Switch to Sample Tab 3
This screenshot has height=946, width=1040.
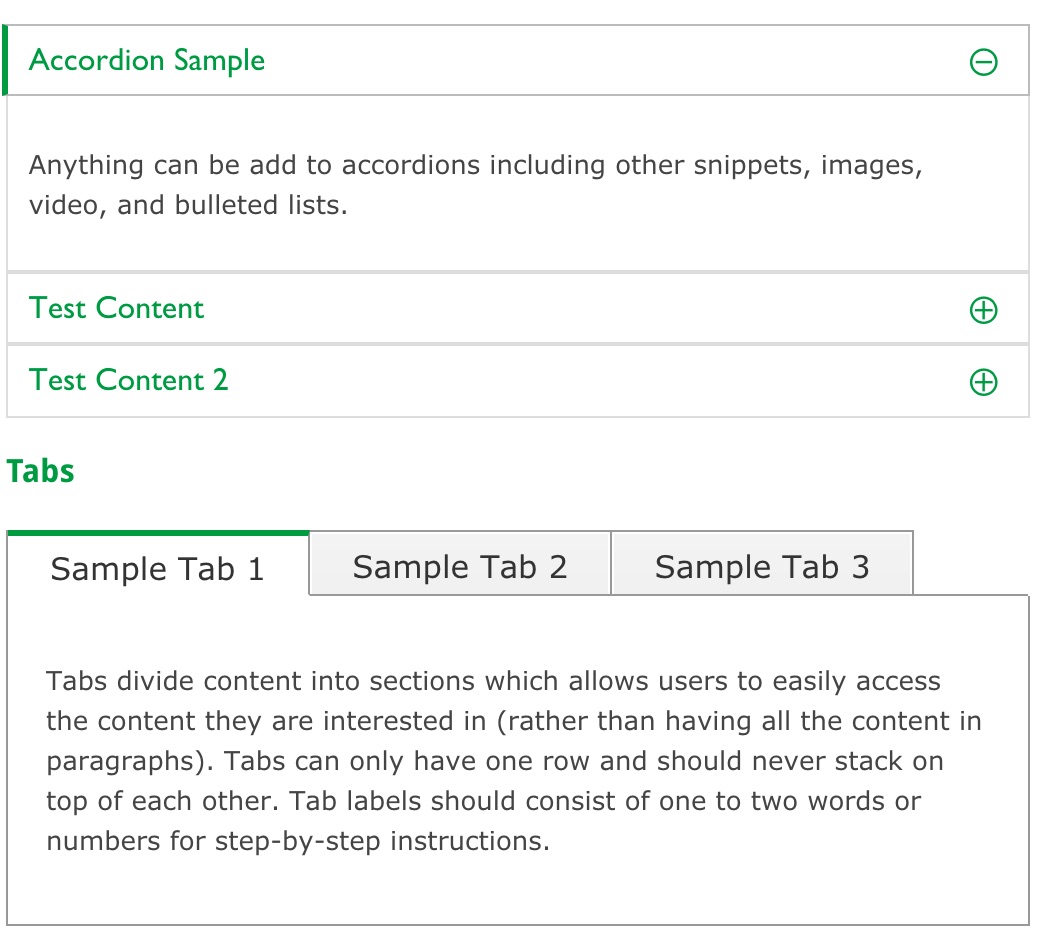coord(762,566)
